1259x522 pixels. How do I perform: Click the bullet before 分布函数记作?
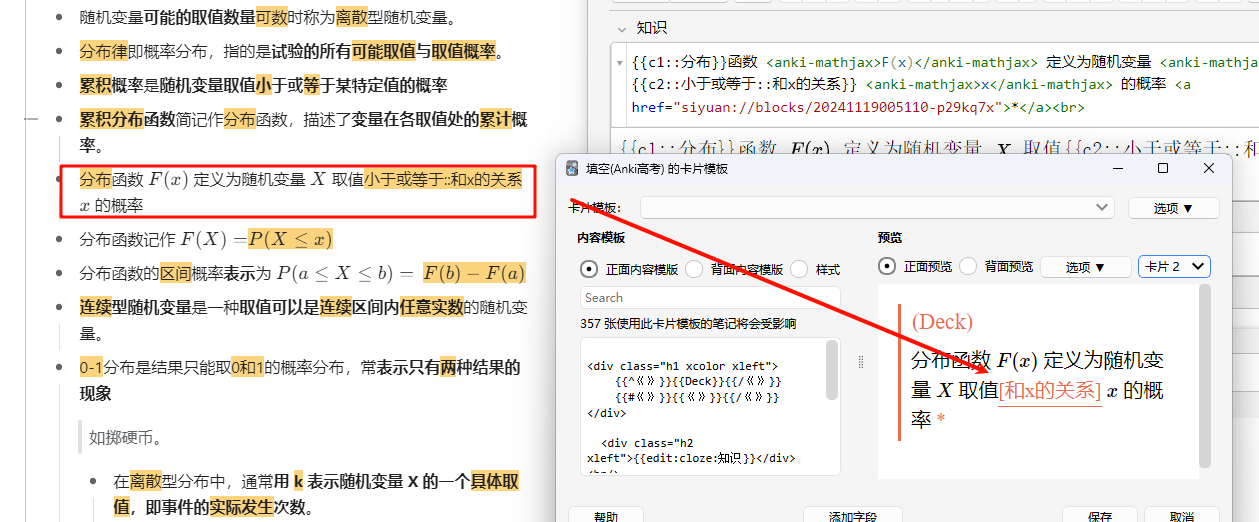(57, 240)
